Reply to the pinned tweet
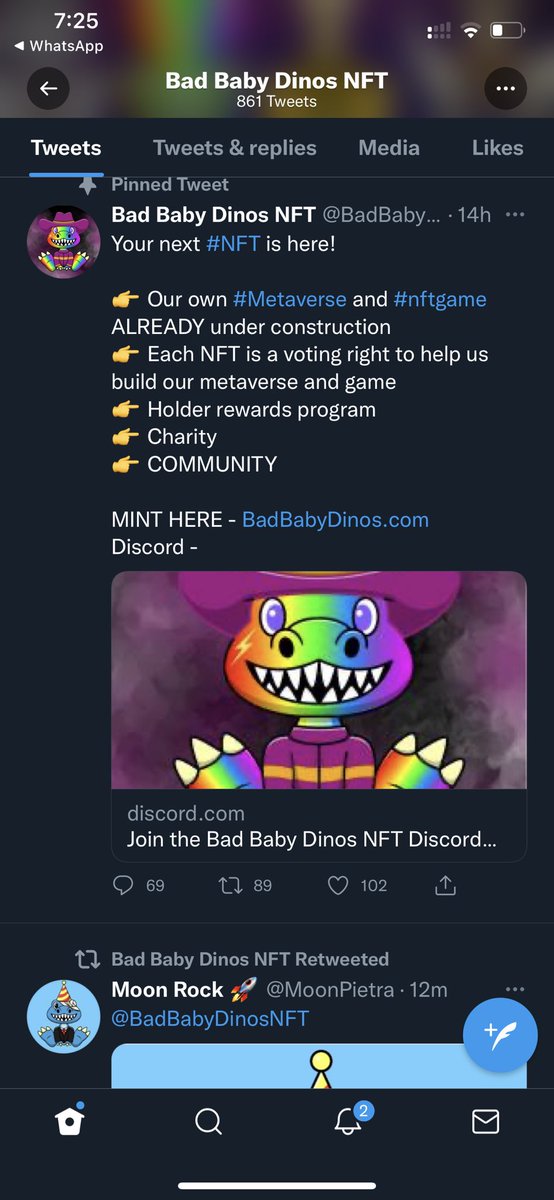 tap(139, 885)
